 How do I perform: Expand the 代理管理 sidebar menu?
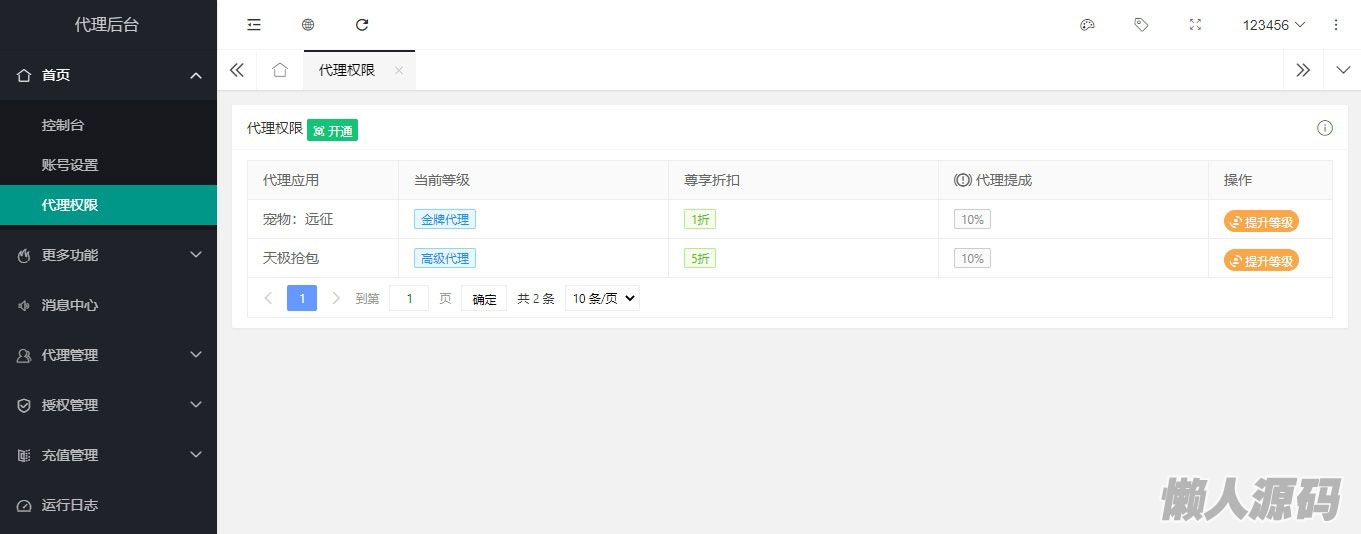coord(108,355)
